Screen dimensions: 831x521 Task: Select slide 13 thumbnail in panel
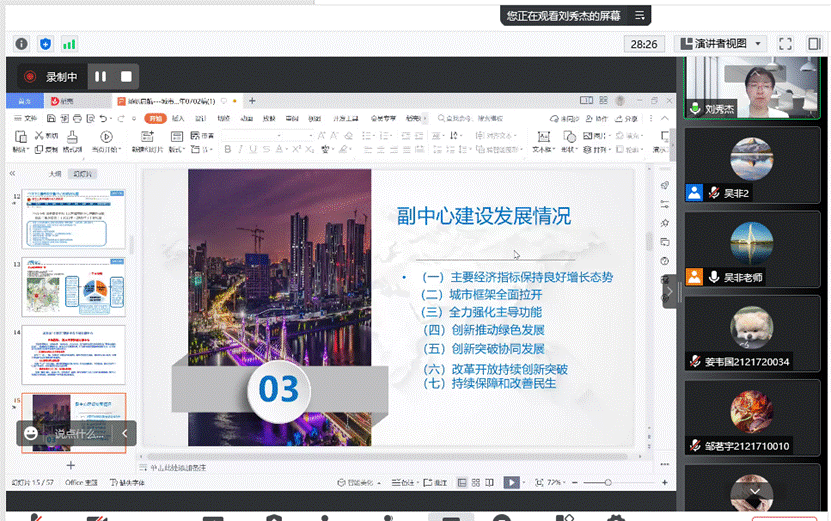(74, 285)
